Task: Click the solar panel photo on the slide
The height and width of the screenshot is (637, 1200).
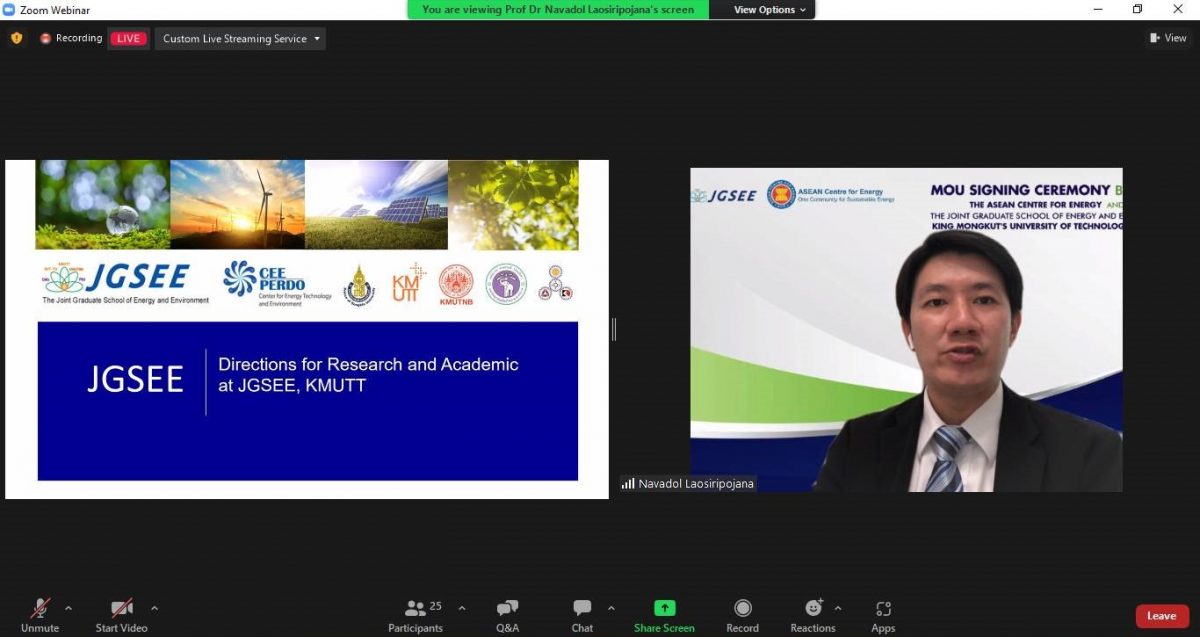Action: point(376,204)
